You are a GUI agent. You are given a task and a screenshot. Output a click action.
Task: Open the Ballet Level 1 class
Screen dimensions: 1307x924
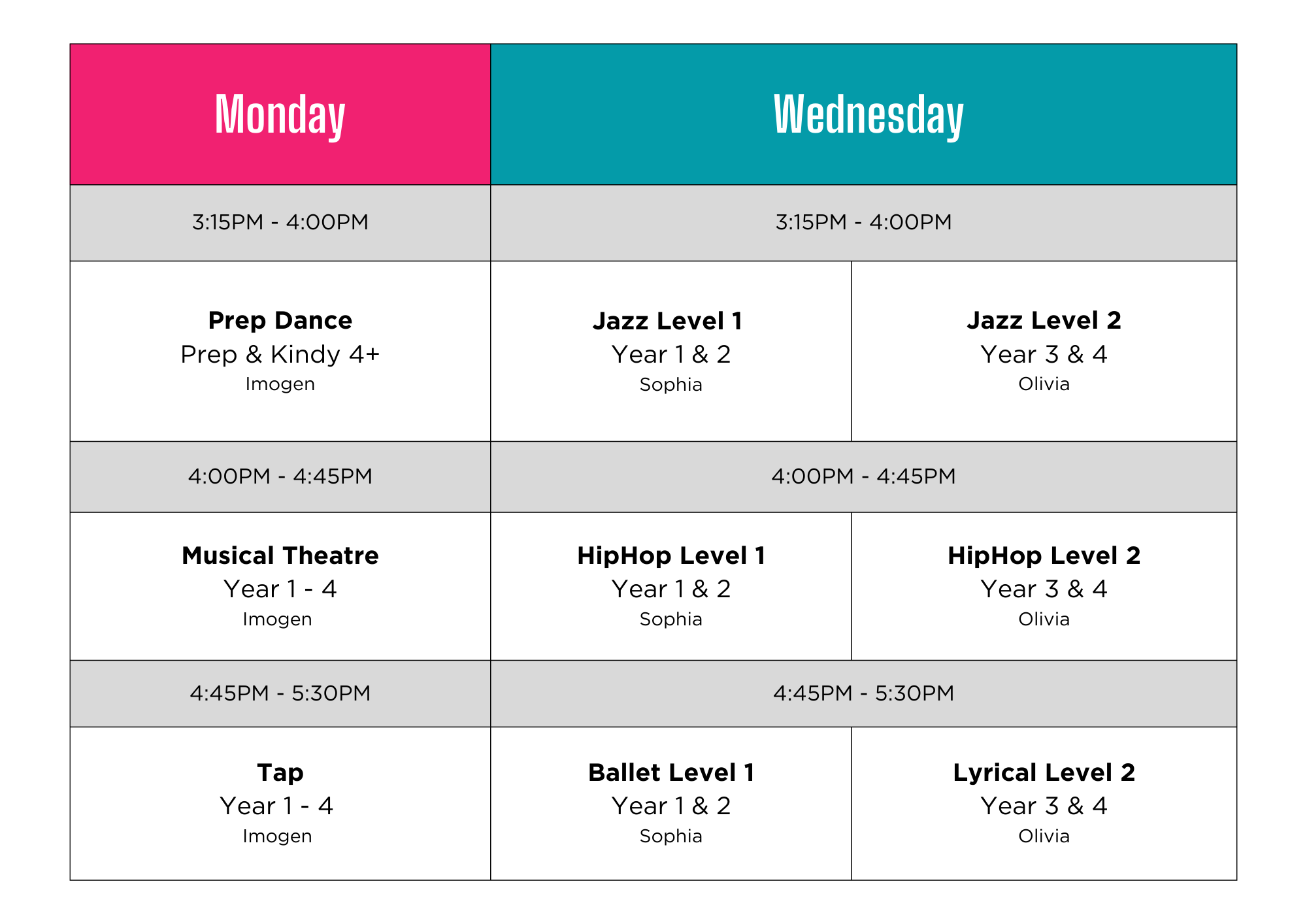671,773
